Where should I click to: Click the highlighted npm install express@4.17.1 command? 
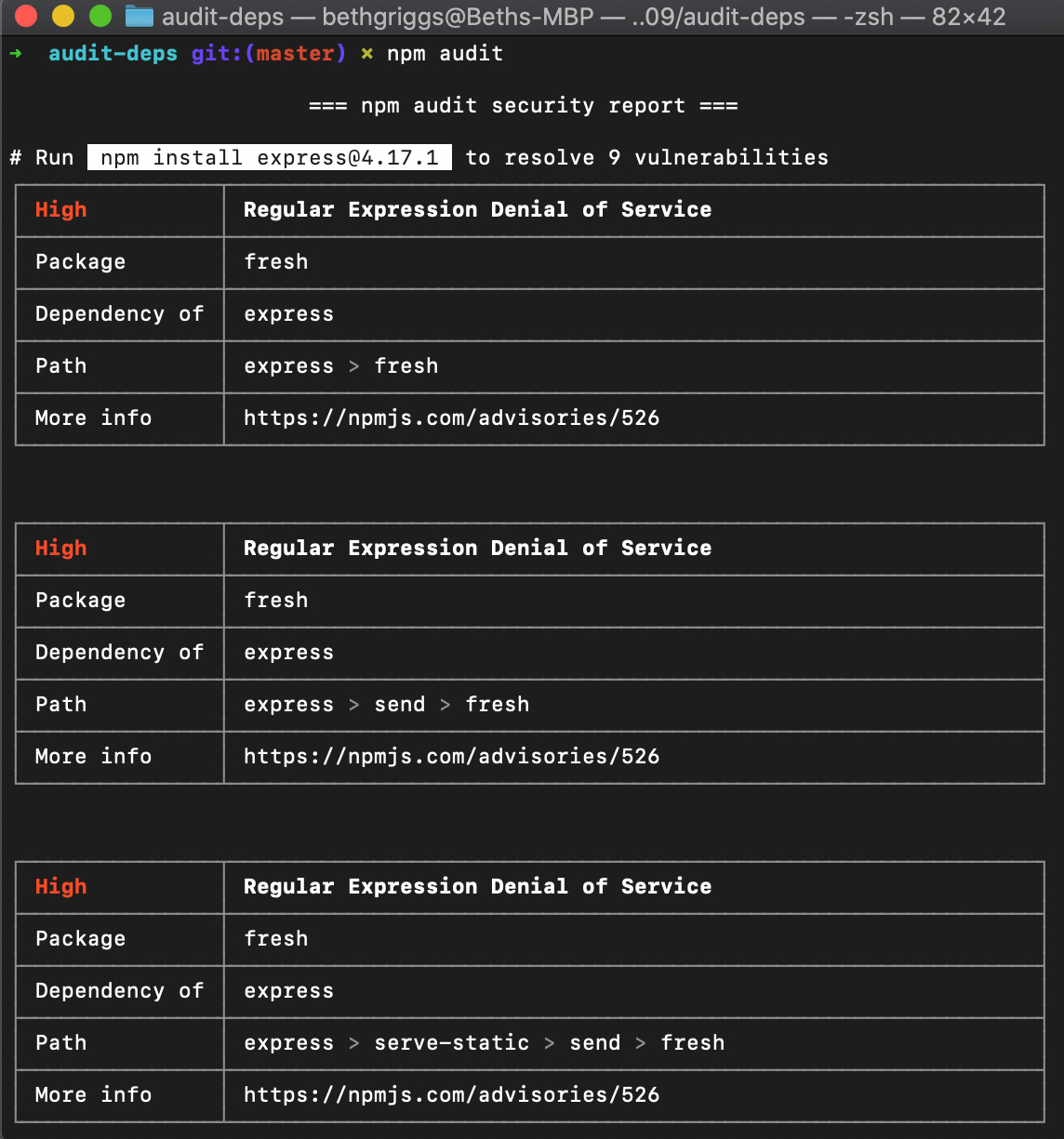tap(269, 157)
